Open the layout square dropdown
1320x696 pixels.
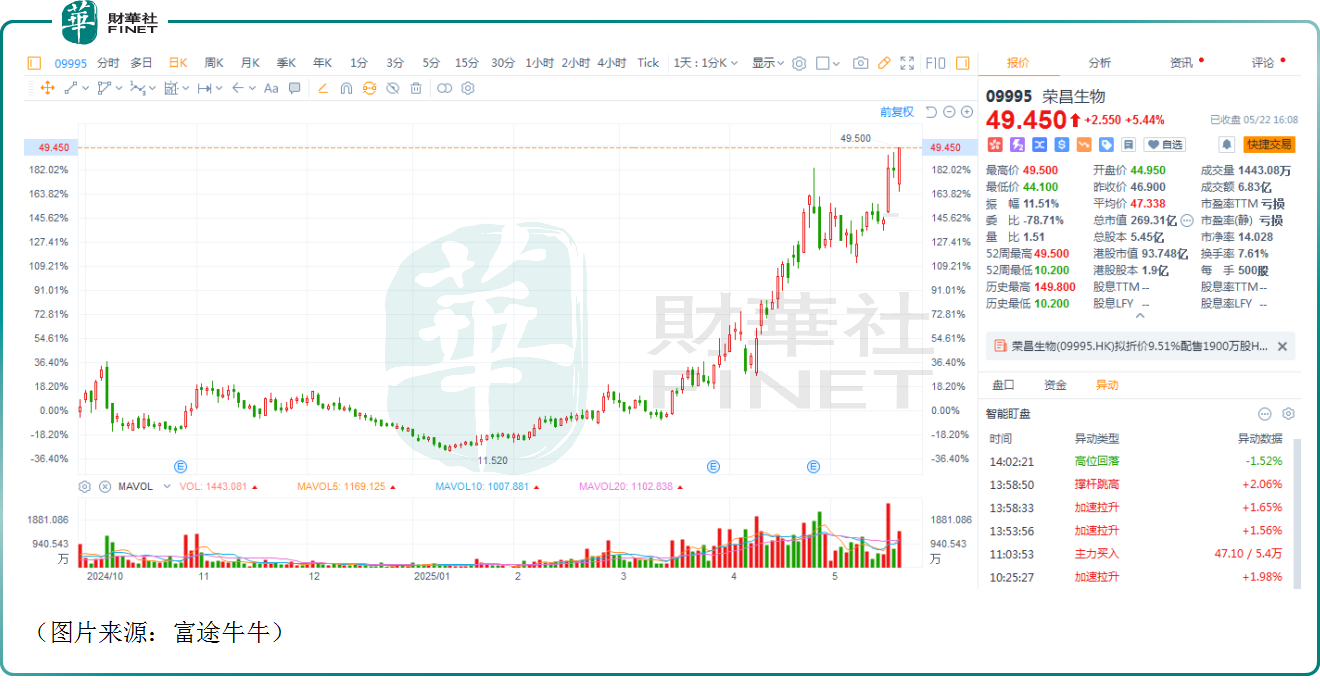pyautogui.click(x=828, y=63)
